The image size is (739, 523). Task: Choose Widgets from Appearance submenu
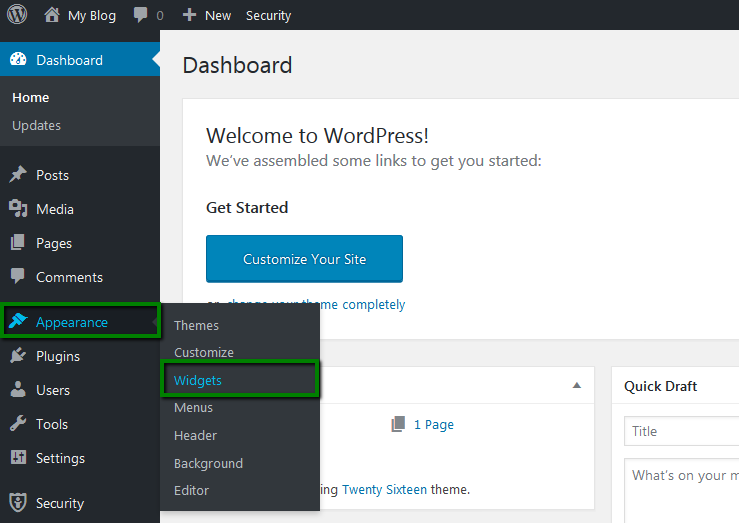pos(197,380)
